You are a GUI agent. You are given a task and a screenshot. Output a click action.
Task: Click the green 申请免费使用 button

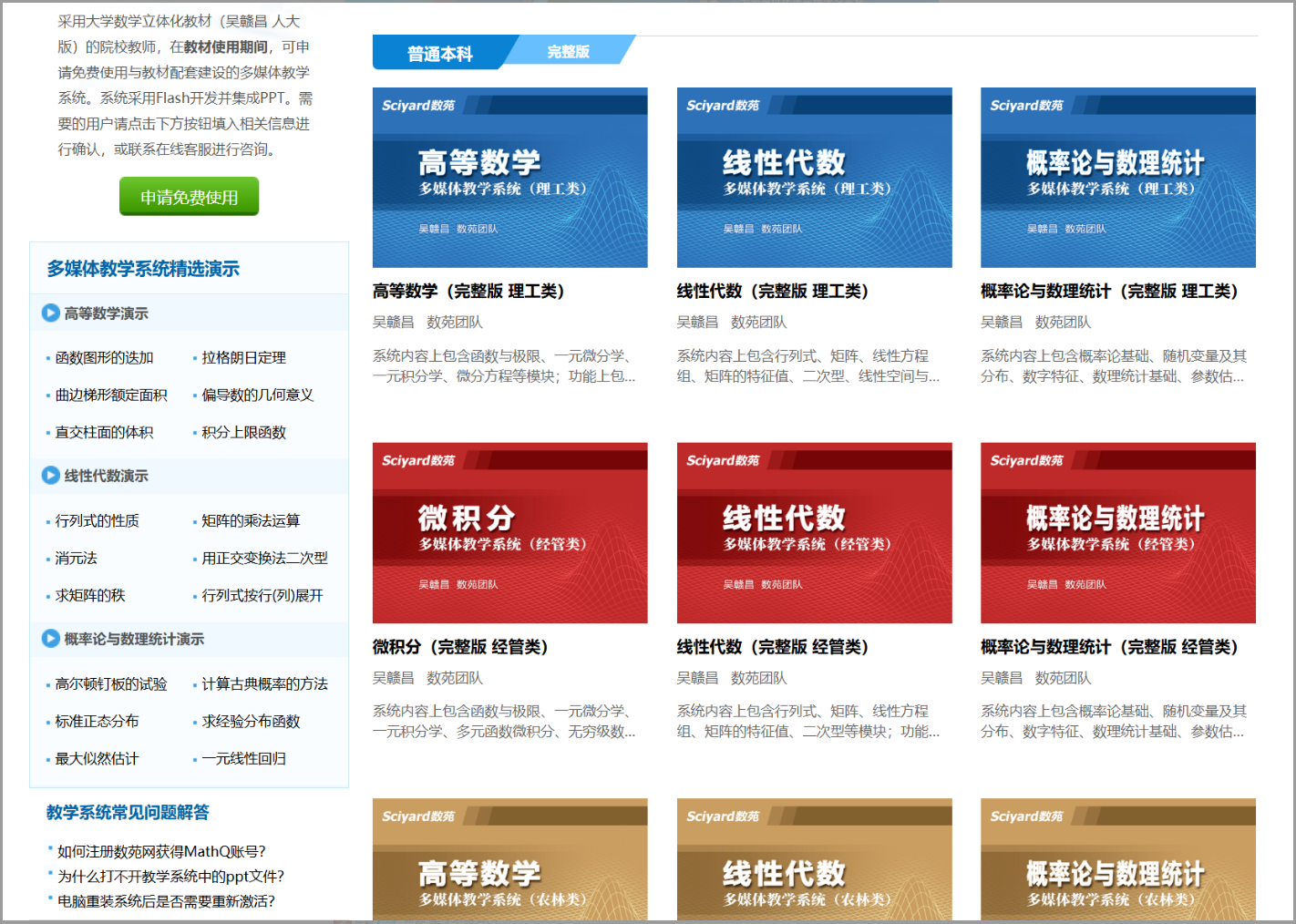pyautogui.click(x=190, y=197)
